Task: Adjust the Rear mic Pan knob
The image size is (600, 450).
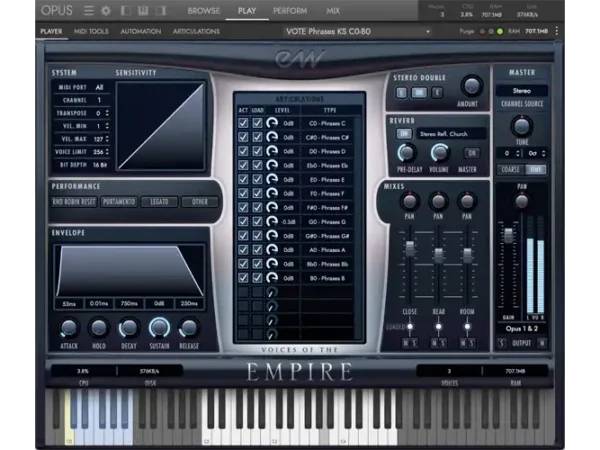Action: click(x=438, y=201)
